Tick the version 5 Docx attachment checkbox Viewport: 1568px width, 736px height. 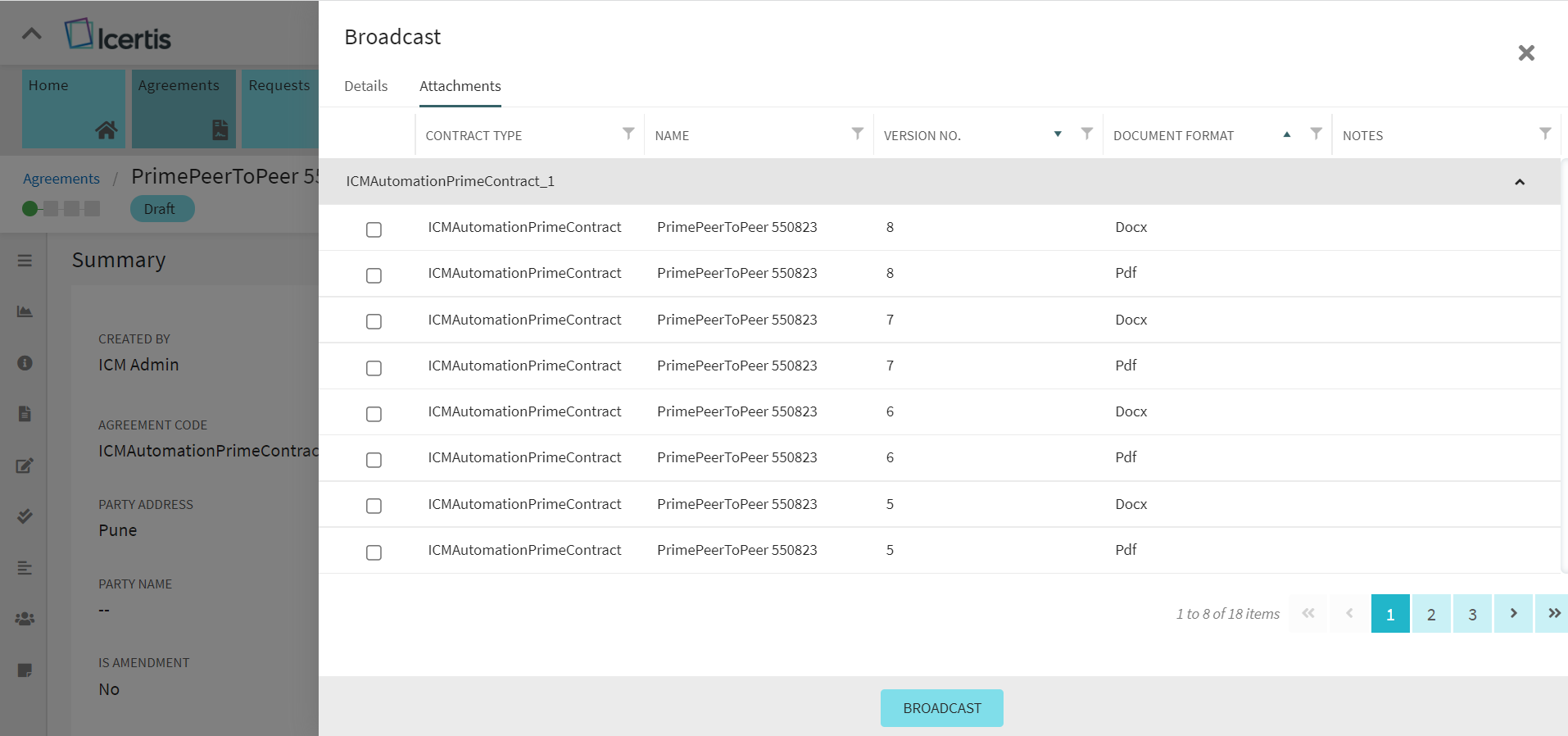pos(374,506)
